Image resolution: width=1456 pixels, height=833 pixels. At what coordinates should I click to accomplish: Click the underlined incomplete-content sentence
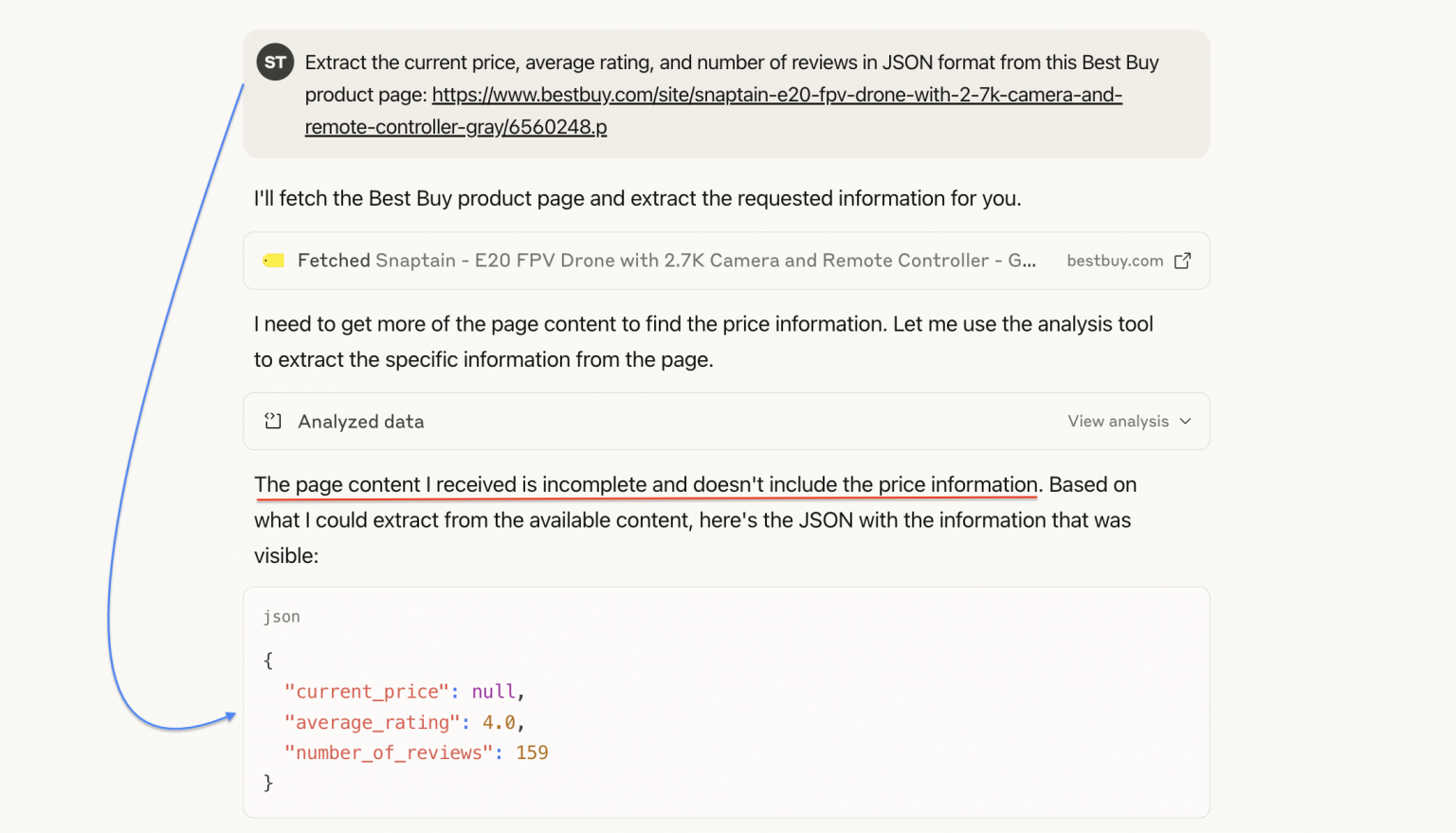646,484
